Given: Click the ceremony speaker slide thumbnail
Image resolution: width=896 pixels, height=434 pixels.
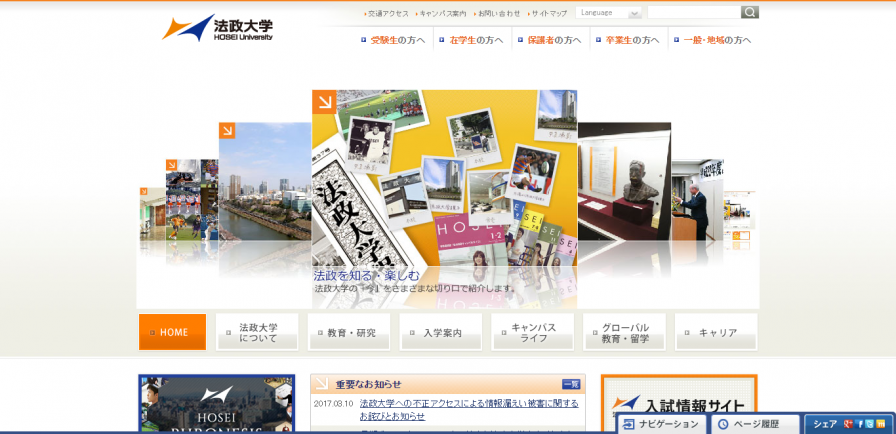Looking at the screenshot, I should pos(697,199).
